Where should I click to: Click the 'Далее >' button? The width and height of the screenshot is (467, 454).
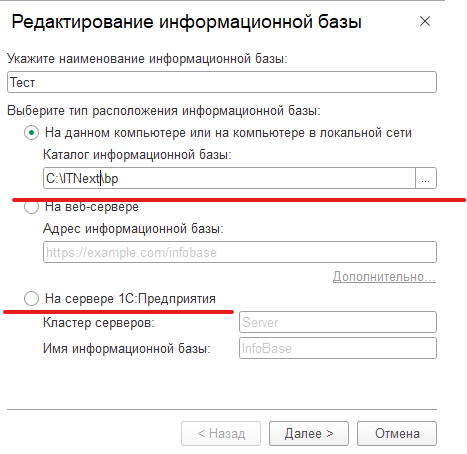[x=309, y=433]
